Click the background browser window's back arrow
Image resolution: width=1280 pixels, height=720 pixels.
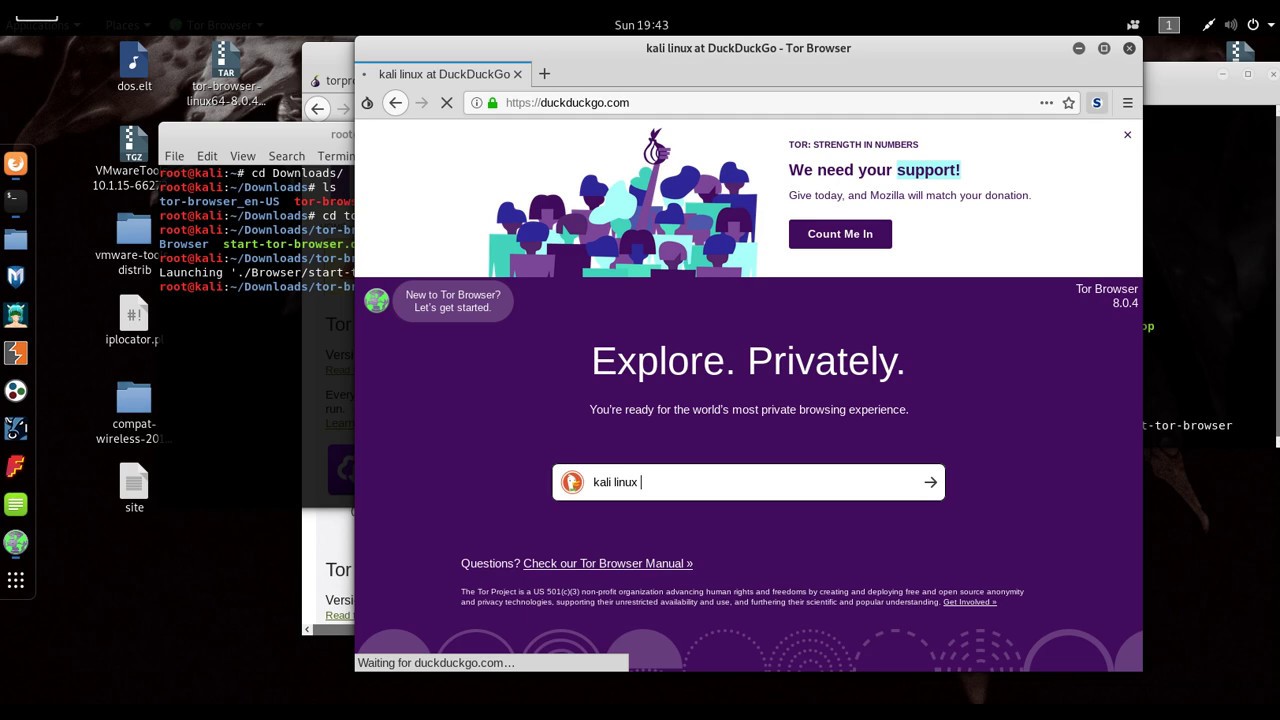(318, 109)
